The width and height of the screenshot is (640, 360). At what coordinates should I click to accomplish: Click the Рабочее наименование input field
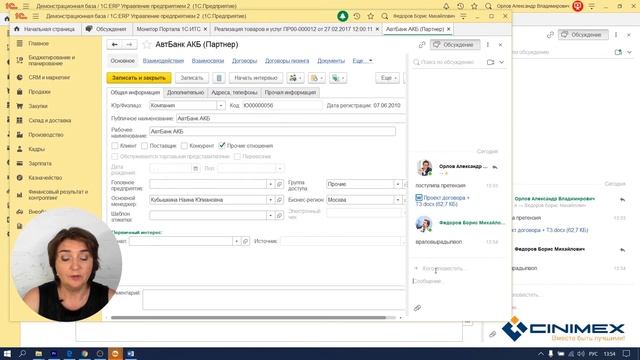272,131
